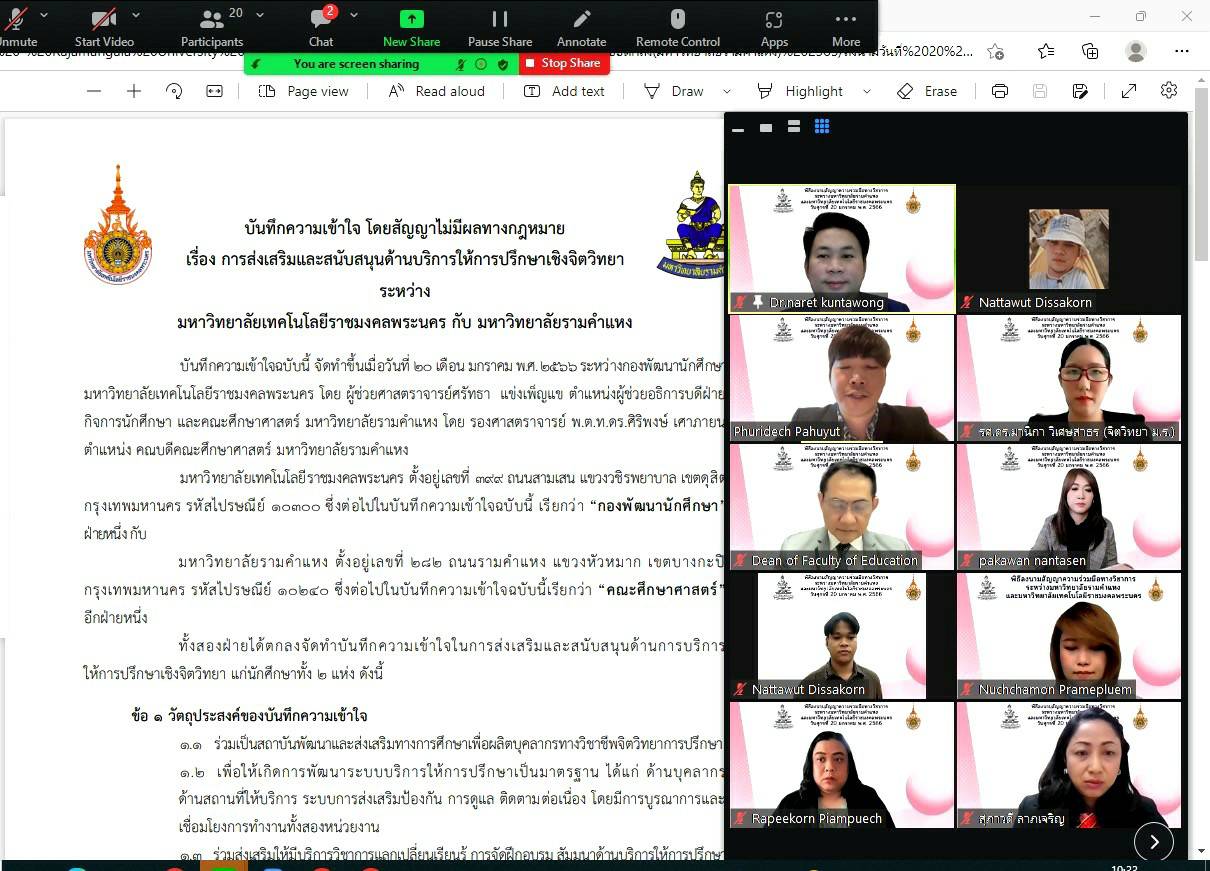This screenshot has width=1210, height=871.
Task: Select Rapeekorn Piampuech video tile
Action: pos(842,765)
